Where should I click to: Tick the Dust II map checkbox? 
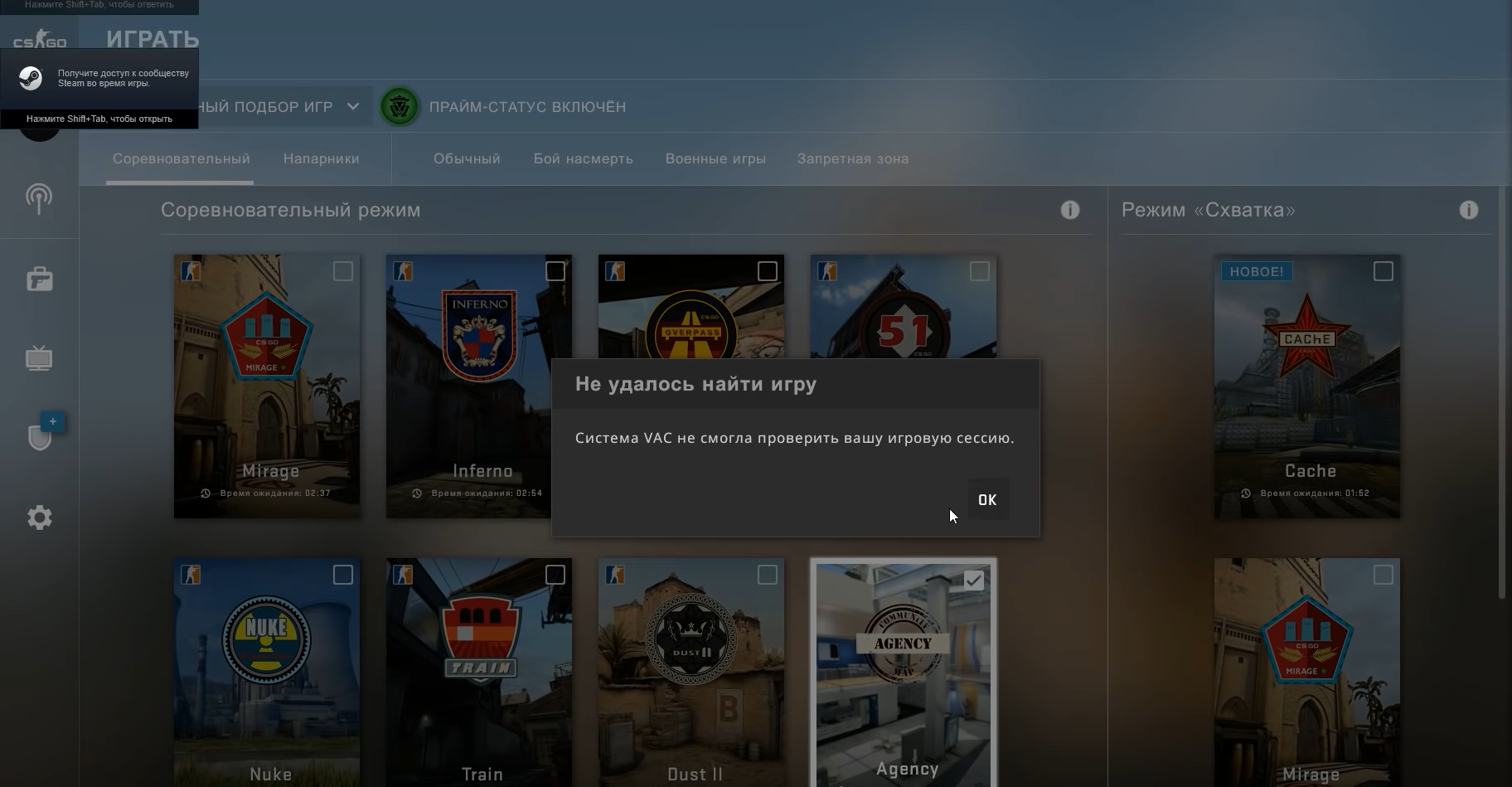pos(768,575)
